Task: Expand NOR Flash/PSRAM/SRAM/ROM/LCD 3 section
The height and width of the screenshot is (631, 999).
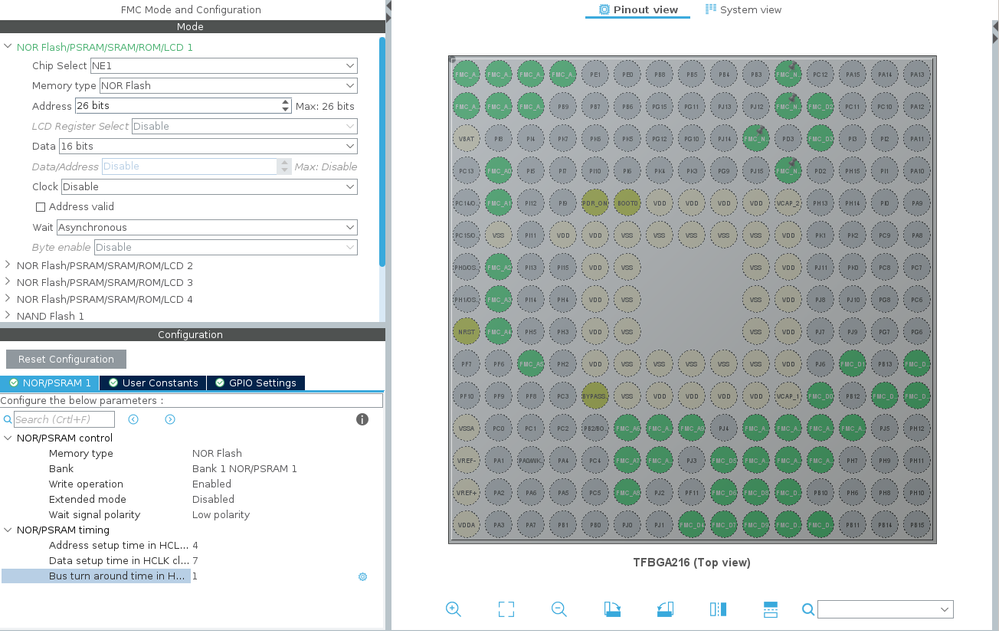Action: point(8,281)
